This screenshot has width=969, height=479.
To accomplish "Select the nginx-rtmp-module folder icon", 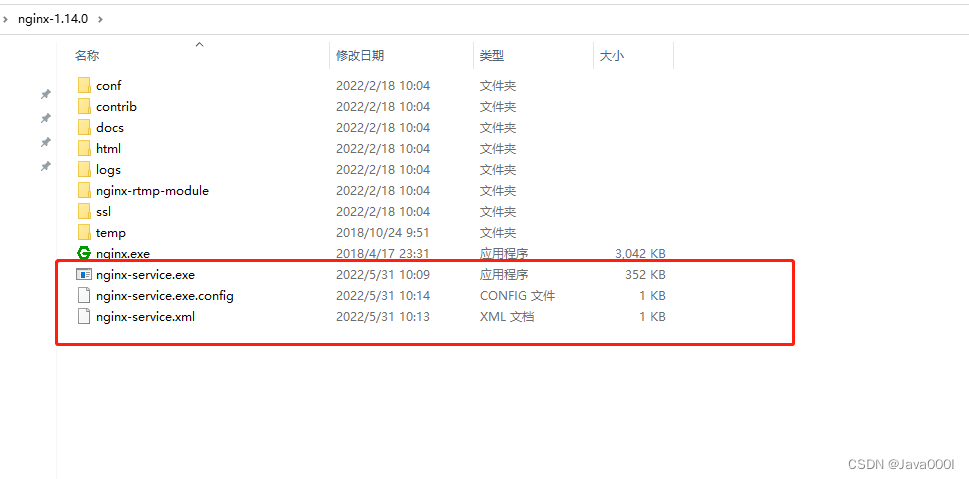I will coord(84,190).
